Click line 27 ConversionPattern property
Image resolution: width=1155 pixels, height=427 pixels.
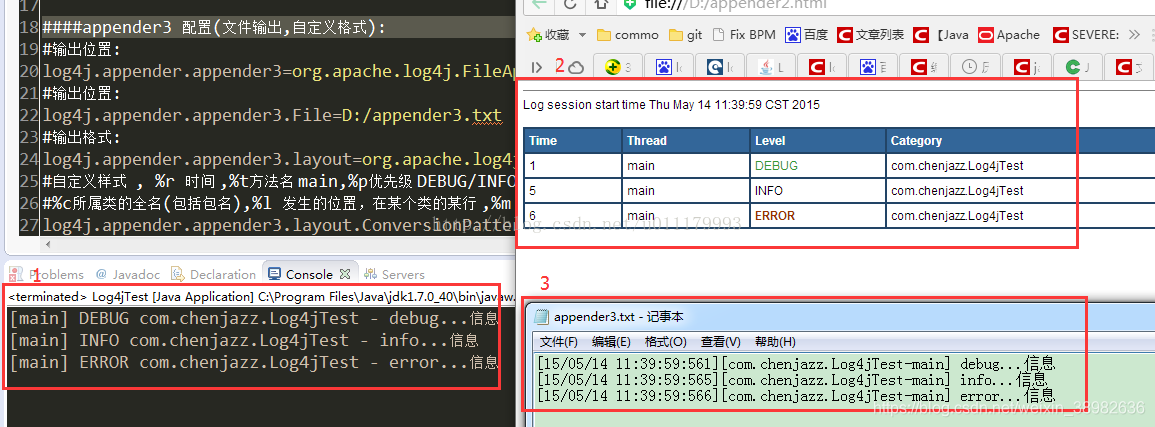pos(280,225)
